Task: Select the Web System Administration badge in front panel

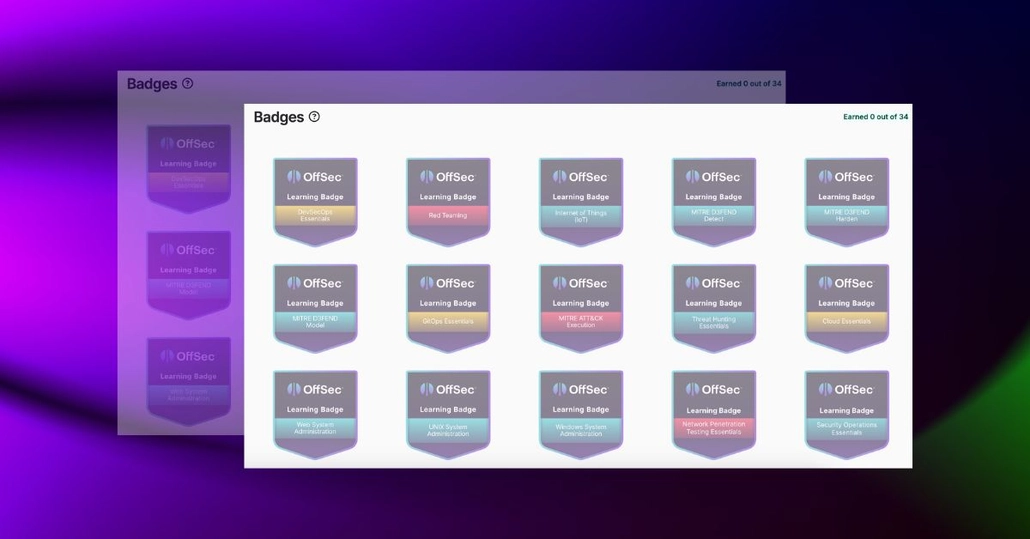Action: tap(315, 414)
